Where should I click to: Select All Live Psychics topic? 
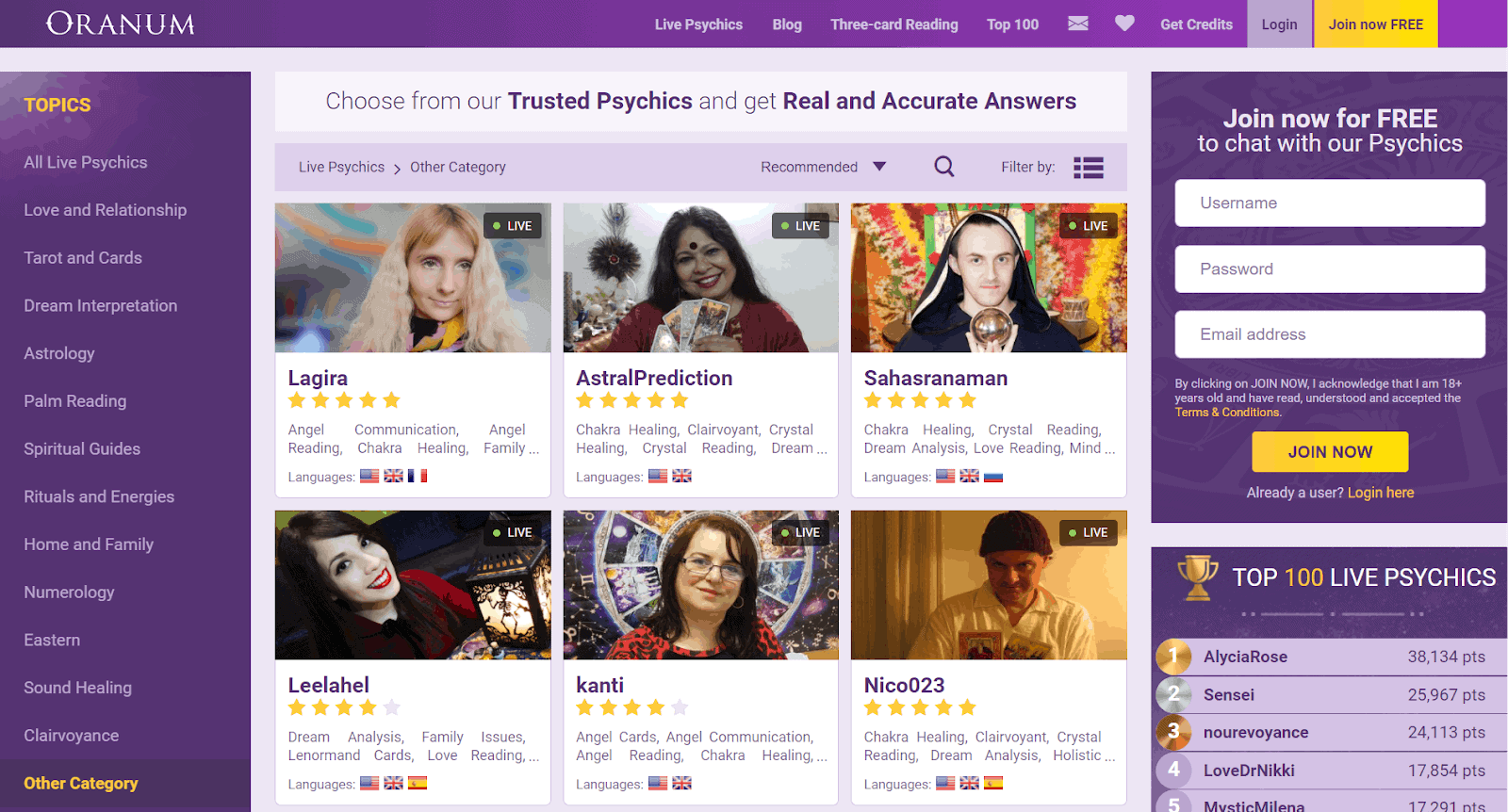point(86,162)
